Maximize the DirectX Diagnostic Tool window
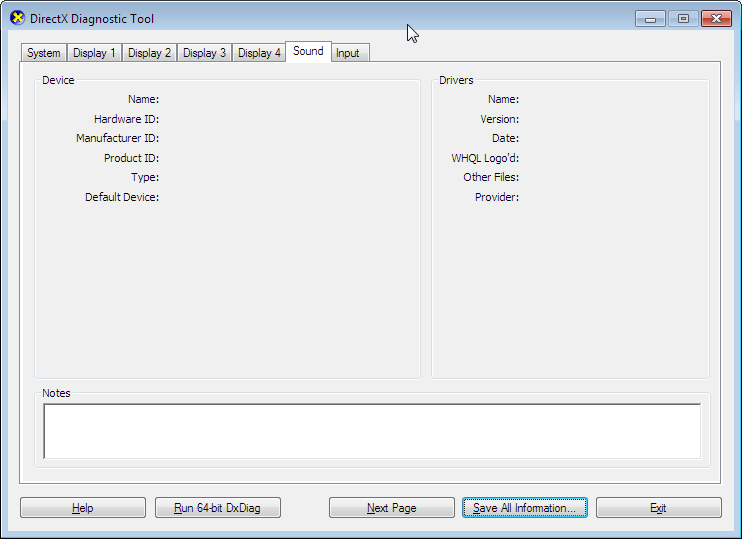Screen dimensions: 742x539 click(683, 19)
